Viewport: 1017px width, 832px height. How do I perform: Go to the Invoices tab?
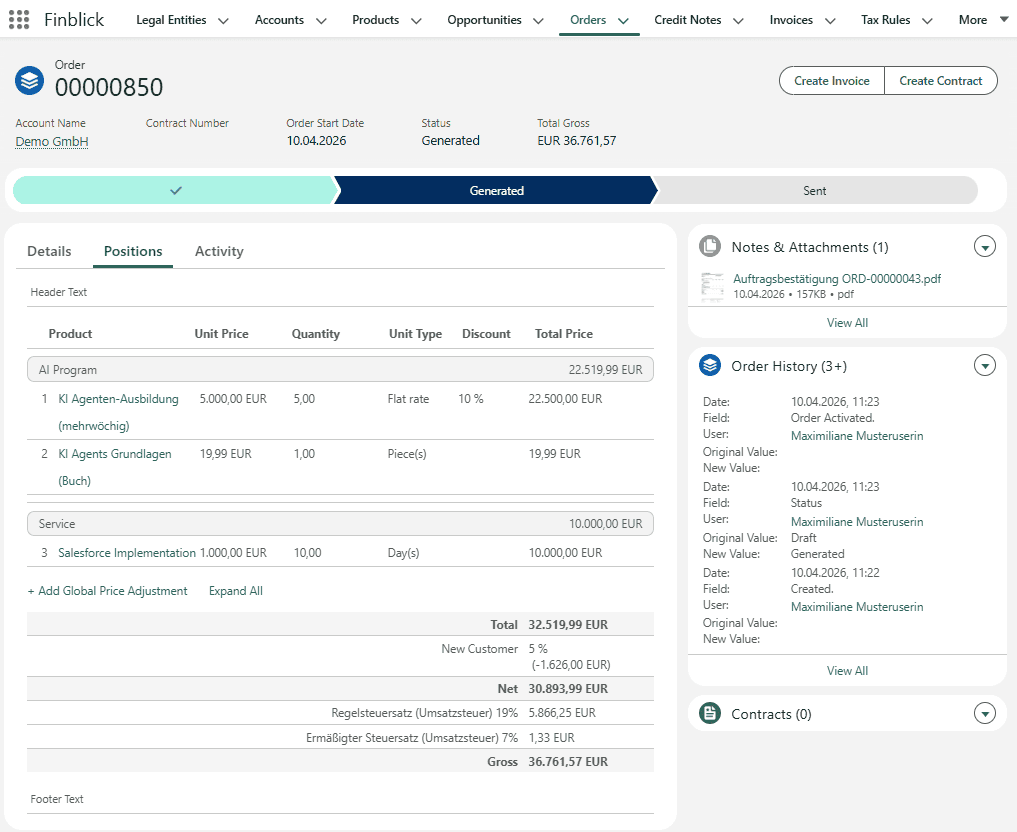(791, 19)
